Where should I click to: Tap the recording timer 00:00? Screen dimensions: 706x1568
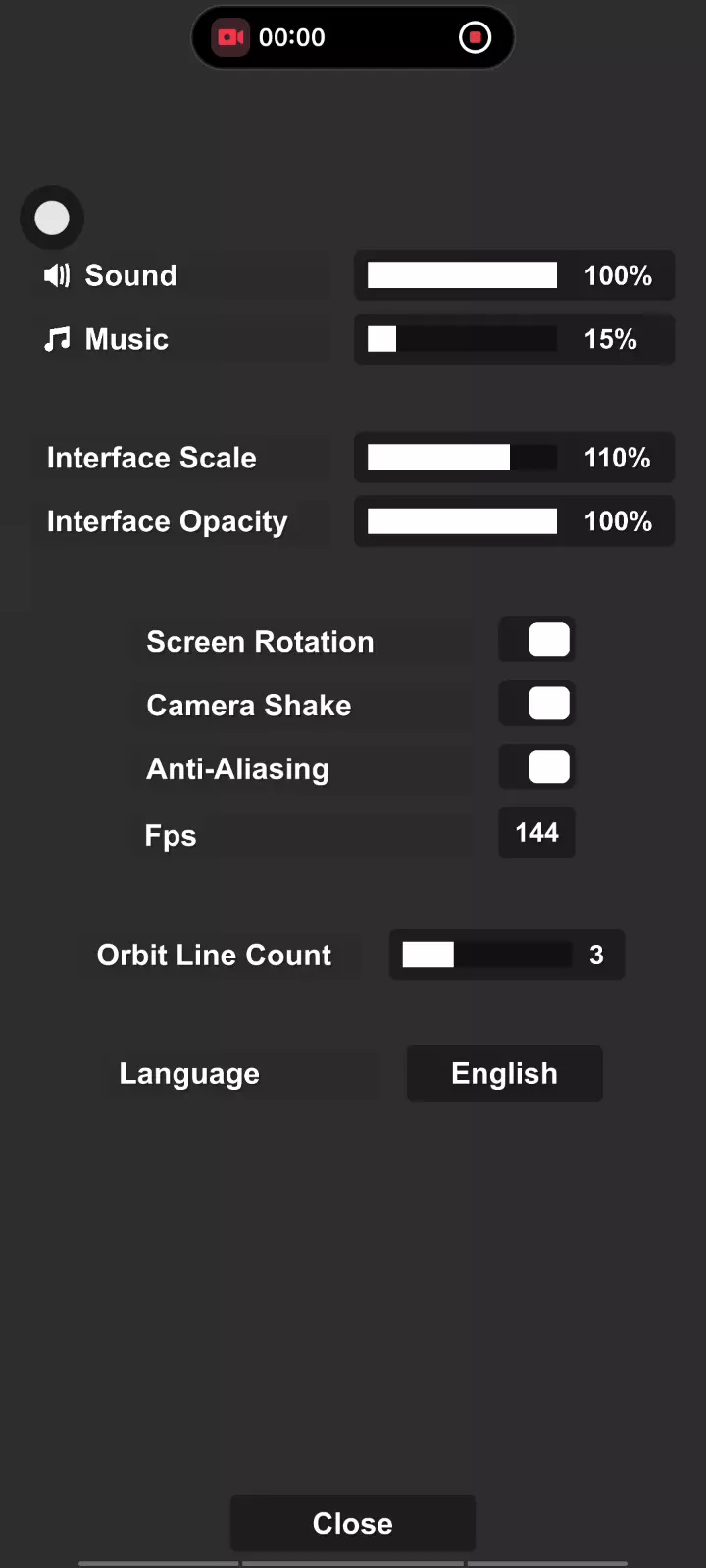pos(292,37)
